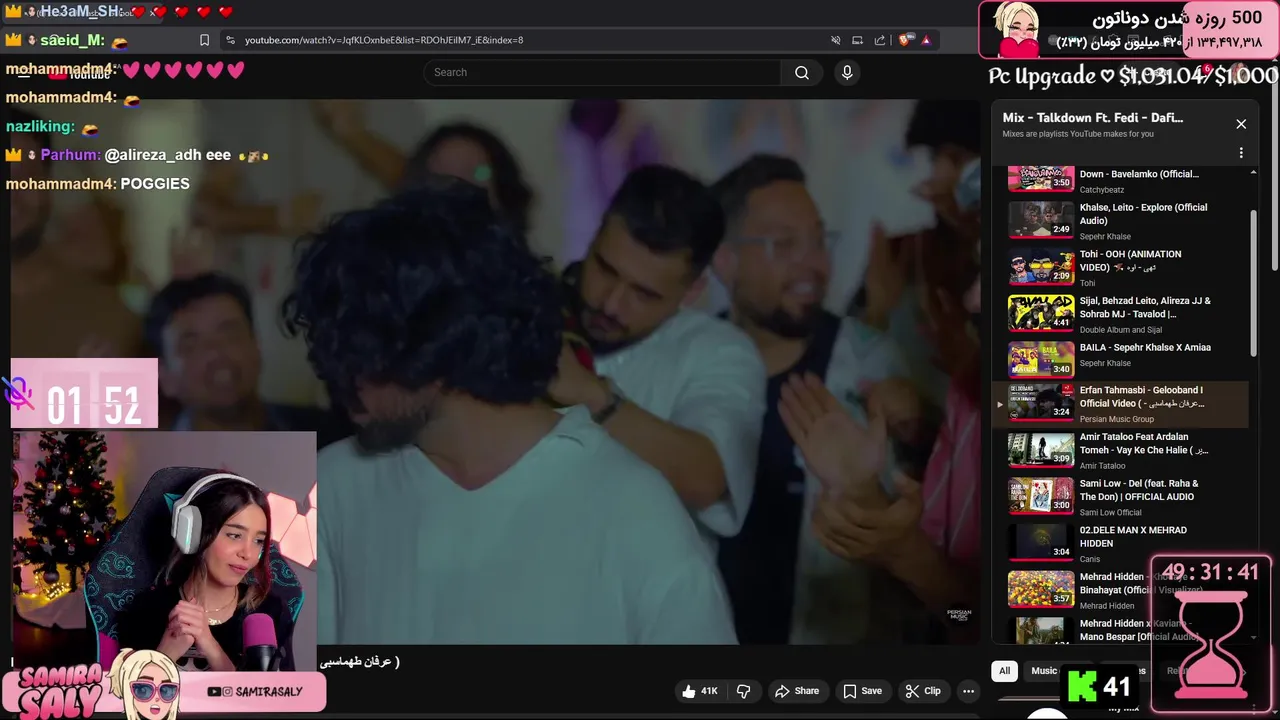Select the All filter chip

1005,671
